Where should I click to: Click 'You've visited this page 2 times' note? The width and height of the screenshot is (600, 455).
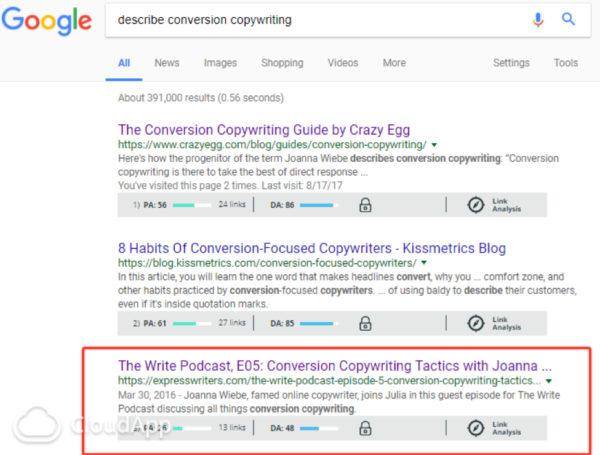230,186
